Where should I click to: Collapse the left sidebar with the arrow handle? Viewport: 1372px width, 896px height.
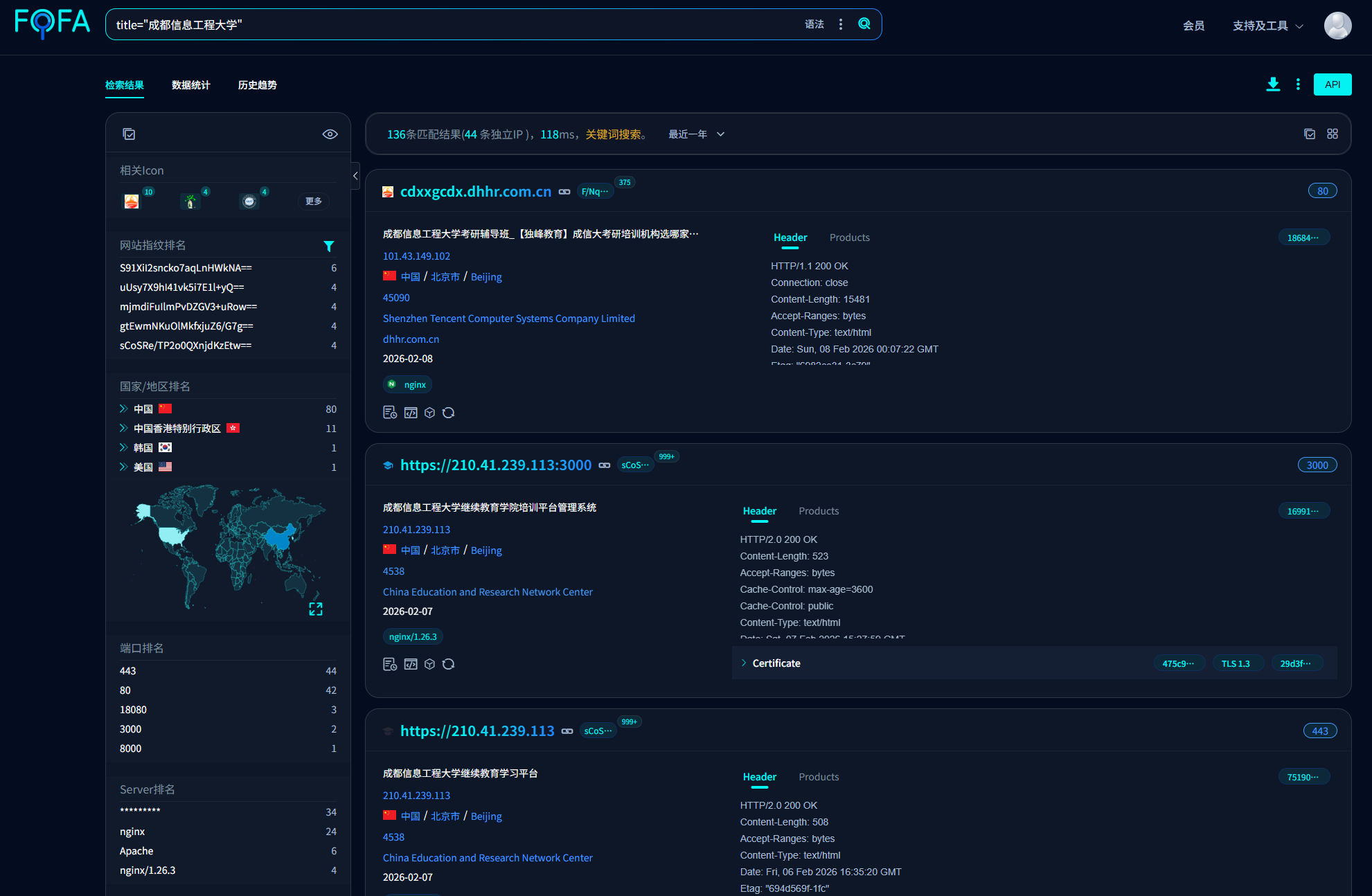tap(355, 176)
